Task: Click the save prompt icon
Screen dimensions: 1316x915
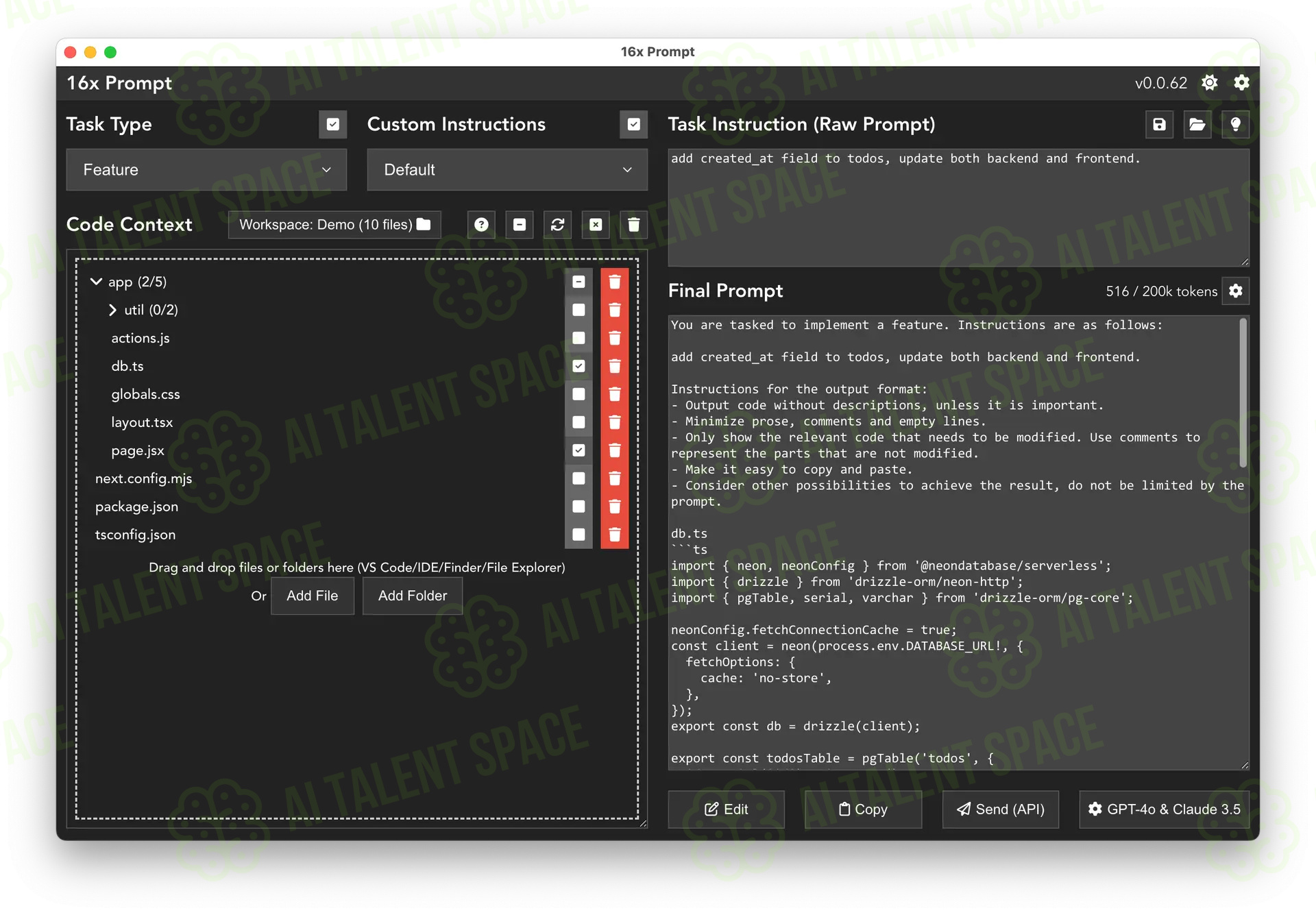Action: tap(1159, 124)
